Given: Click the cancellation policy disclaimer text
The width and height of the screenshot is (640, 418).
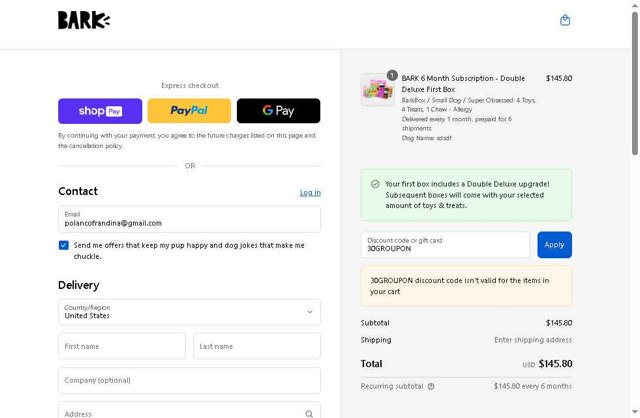Looking at the screenshot, I should point(187,140).
